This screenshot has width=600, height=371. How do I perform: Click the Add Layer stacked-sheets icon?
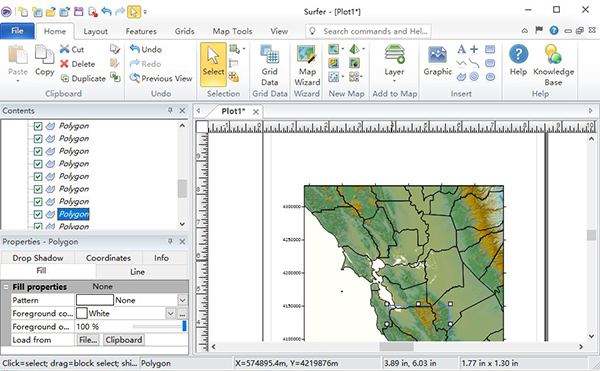click(x=395, y=54)
